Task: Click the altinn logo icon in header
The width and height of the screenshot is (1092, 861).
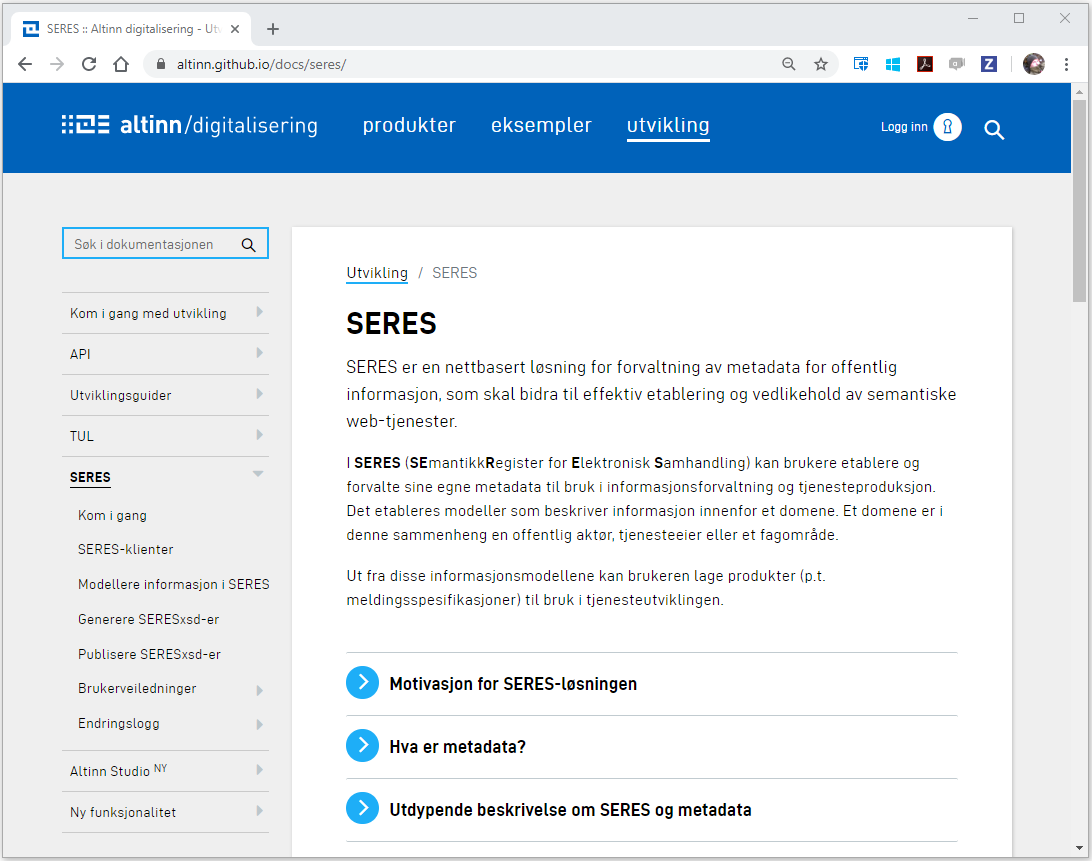Action: pos(86,125)
